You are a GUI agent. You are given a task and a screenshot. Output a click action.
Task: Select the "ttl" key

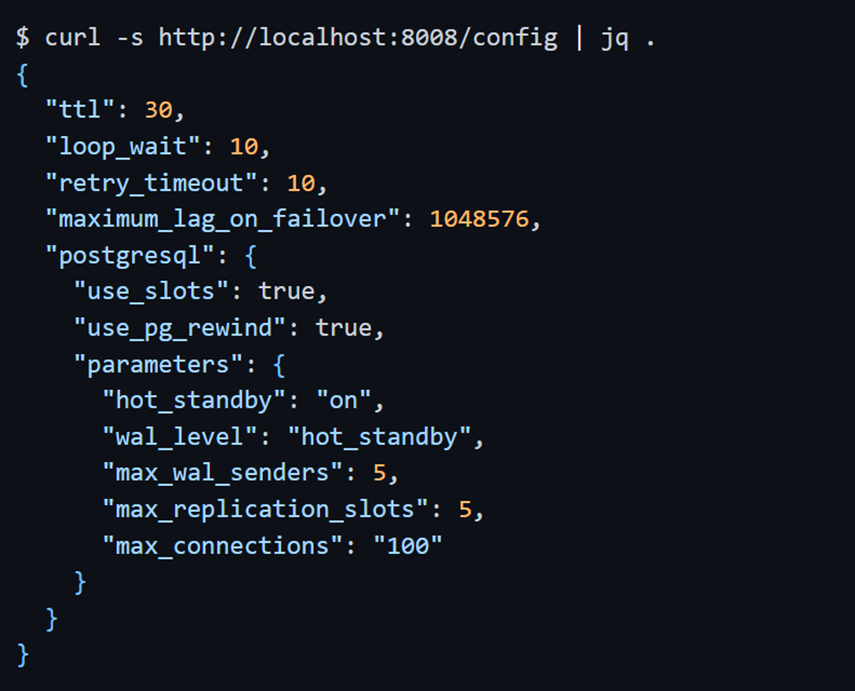tap(80, 109)
